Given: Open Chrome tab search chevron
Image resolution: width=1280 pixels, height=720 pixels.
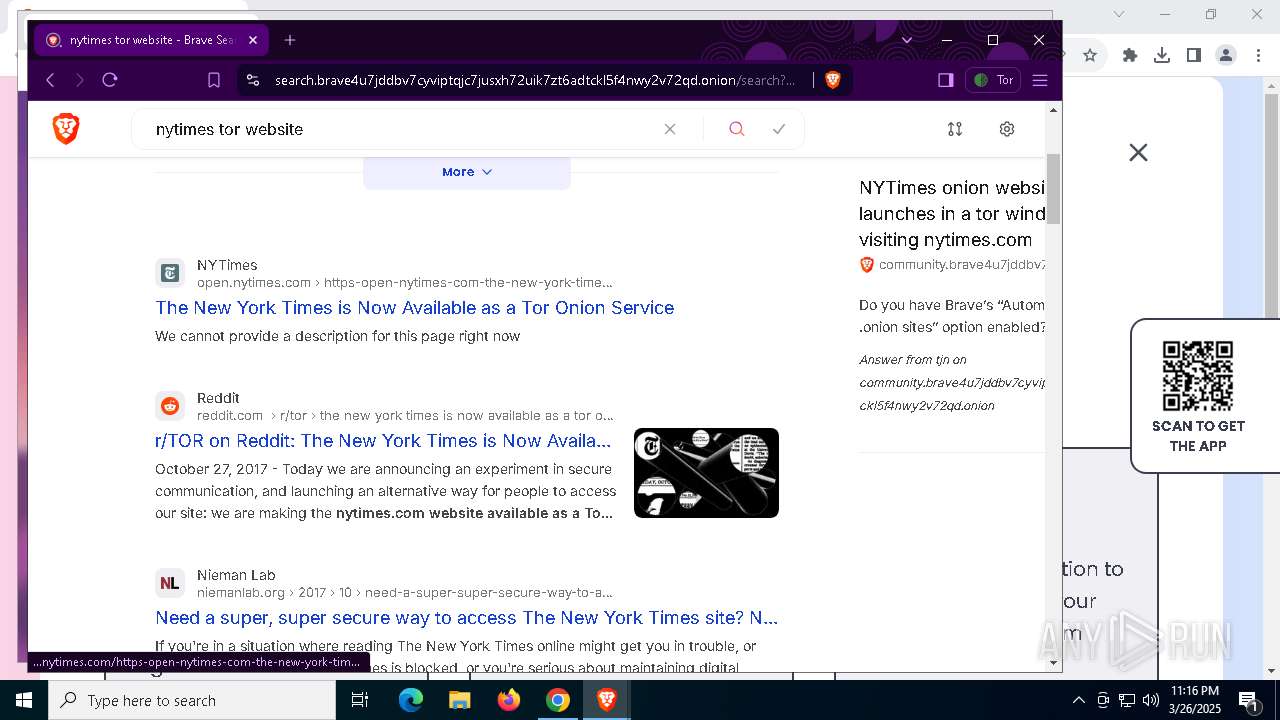Looking at the screenshot, I should coord(1119,14).
